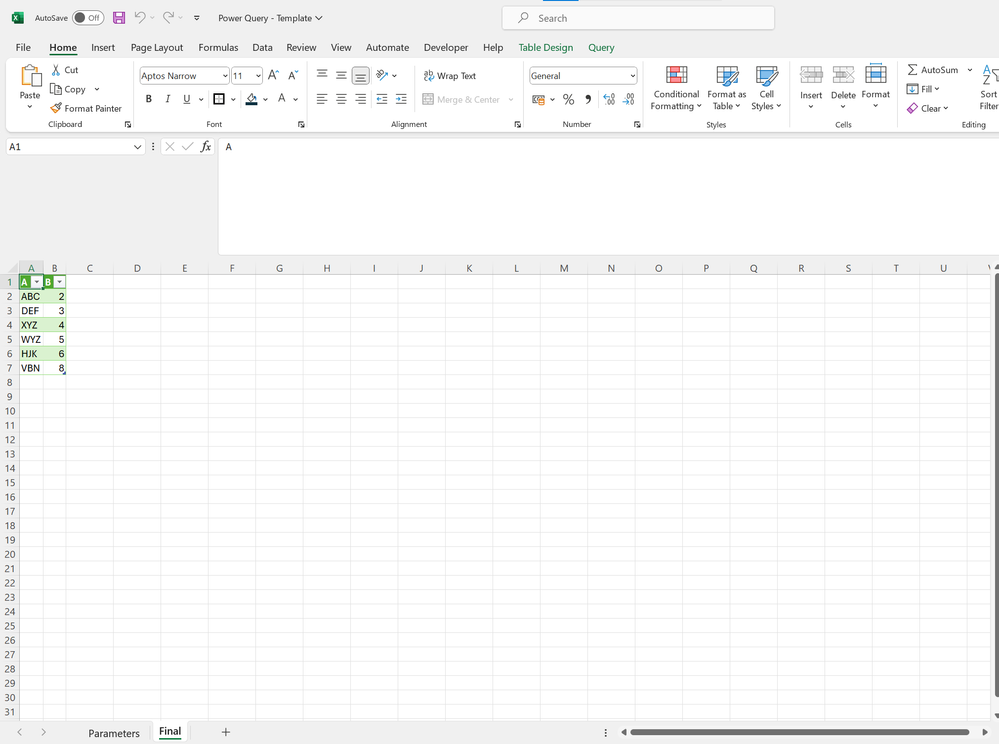Open the Table Design ribbon tab

pyautogui.click(x=545, y=47)
